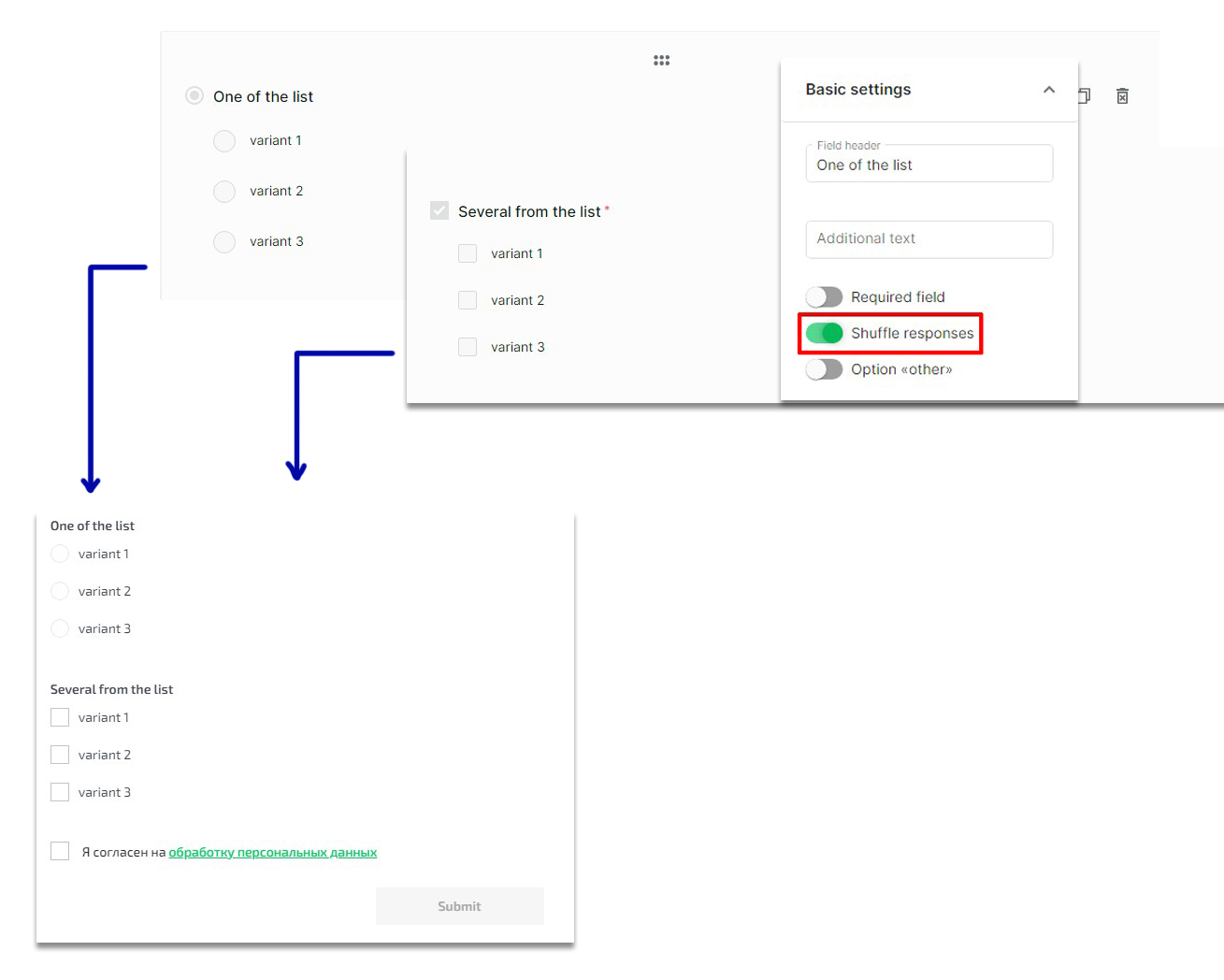Check editor checkbox variant 1
The height and width of the screenshot is (980, 1224).
(x=468, y=253)
